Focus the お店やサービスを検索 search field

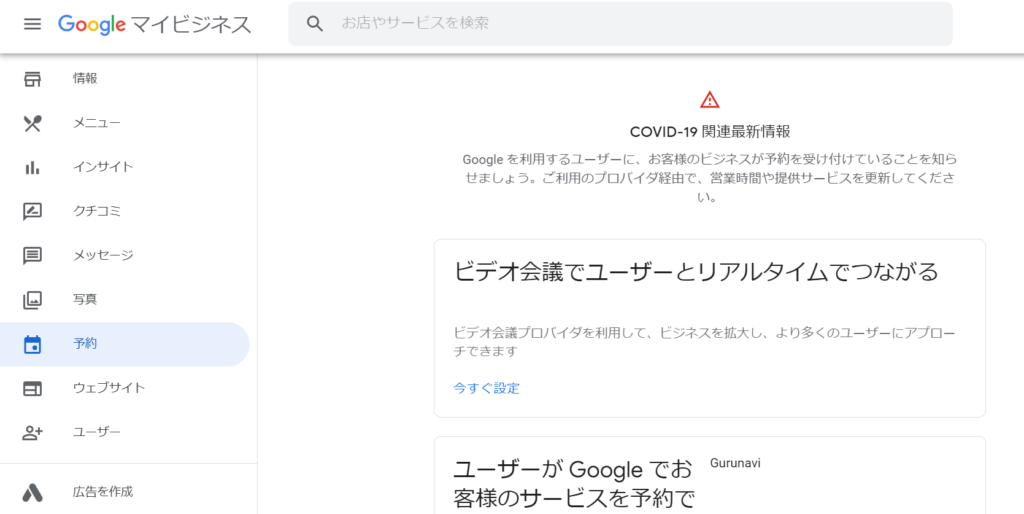(x=620, y=24)
